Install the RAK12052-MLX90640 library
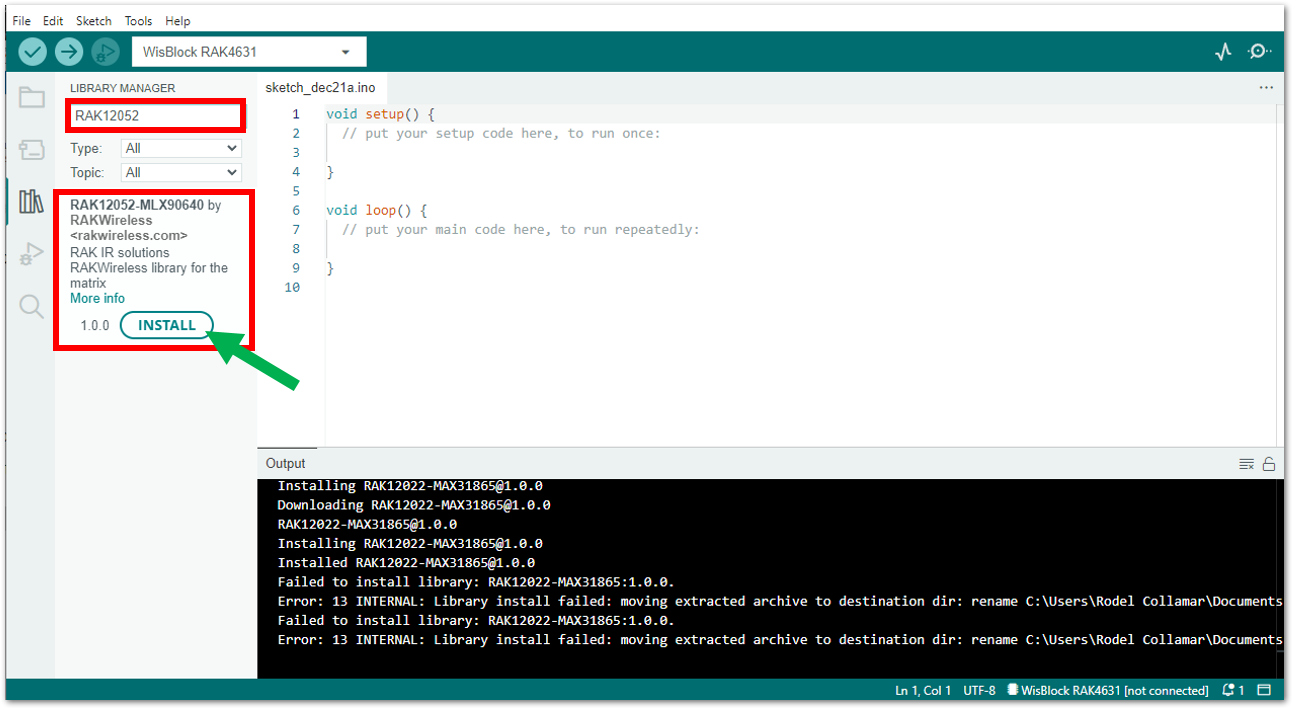This screenshot has height=709, width=1293. pyautogui.click(x=167, y=325)
